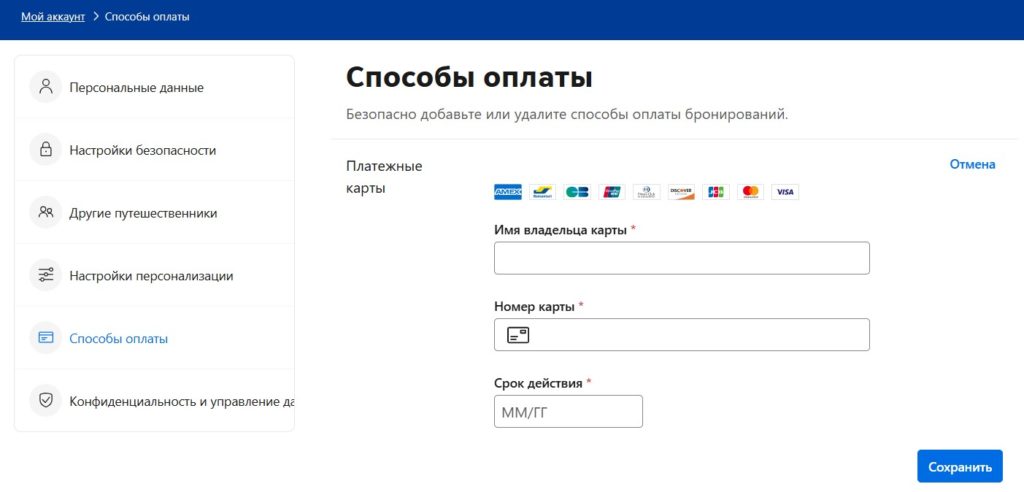Click the Мой аккаунт breadcrumb link
Image resolution: width=1024 pixels, height=492 pixels.
[x=53, y=16]
